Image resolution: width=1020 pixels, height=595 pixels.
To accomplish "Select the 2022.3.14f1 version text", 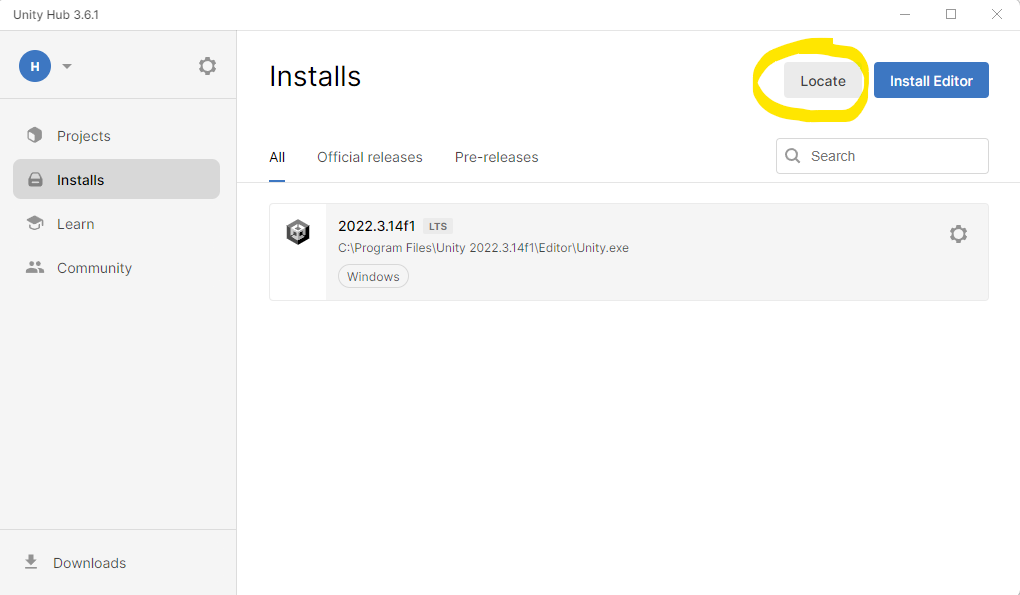I will click(x=376, y=226).
